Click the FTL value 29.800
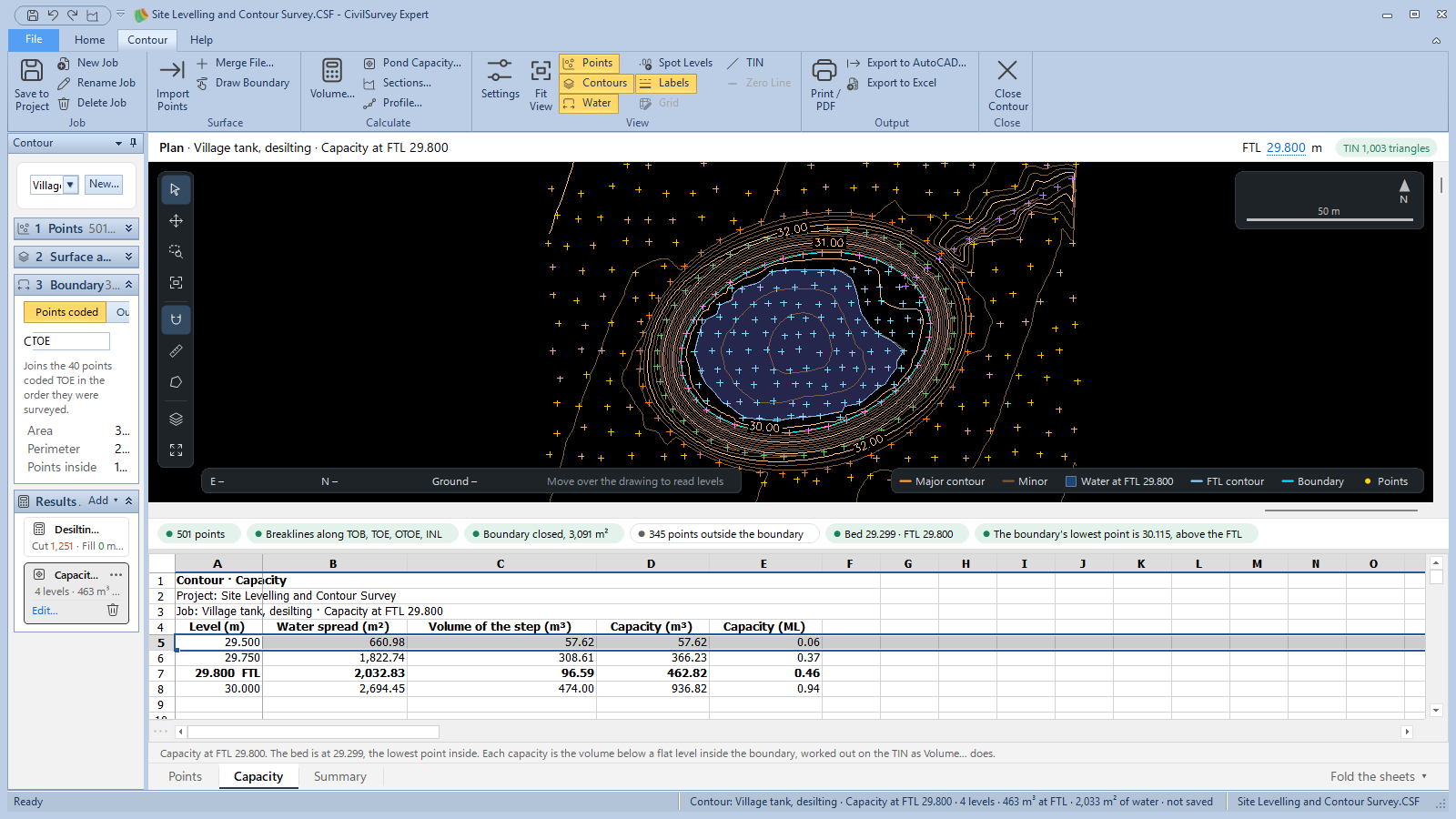The image size is (1456, 819). pos(1286,147)
